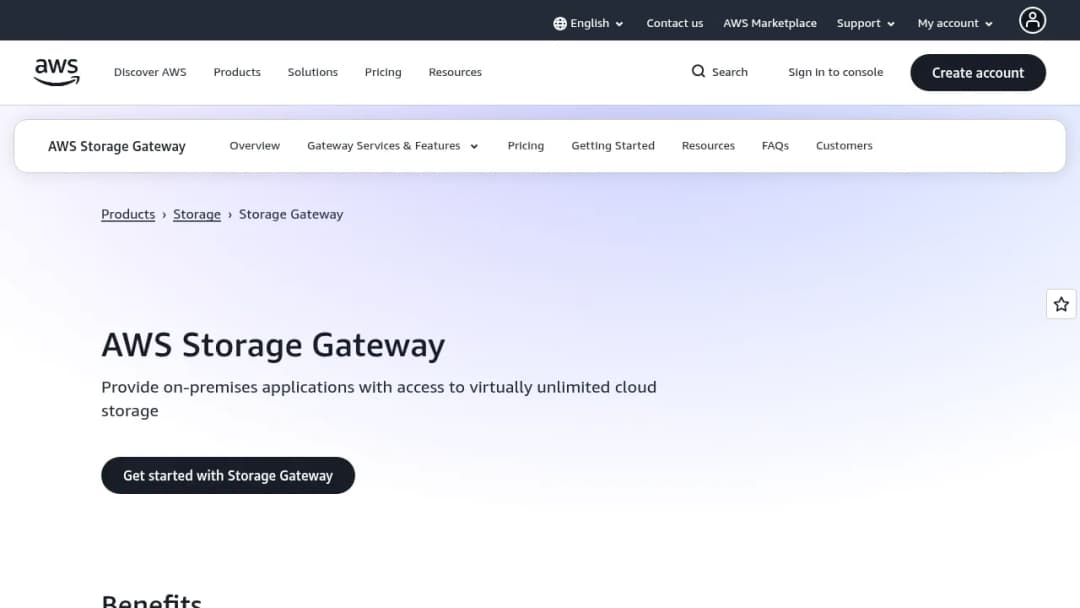Click Sign in to console
1080x608 pixels.
point(835,72)
